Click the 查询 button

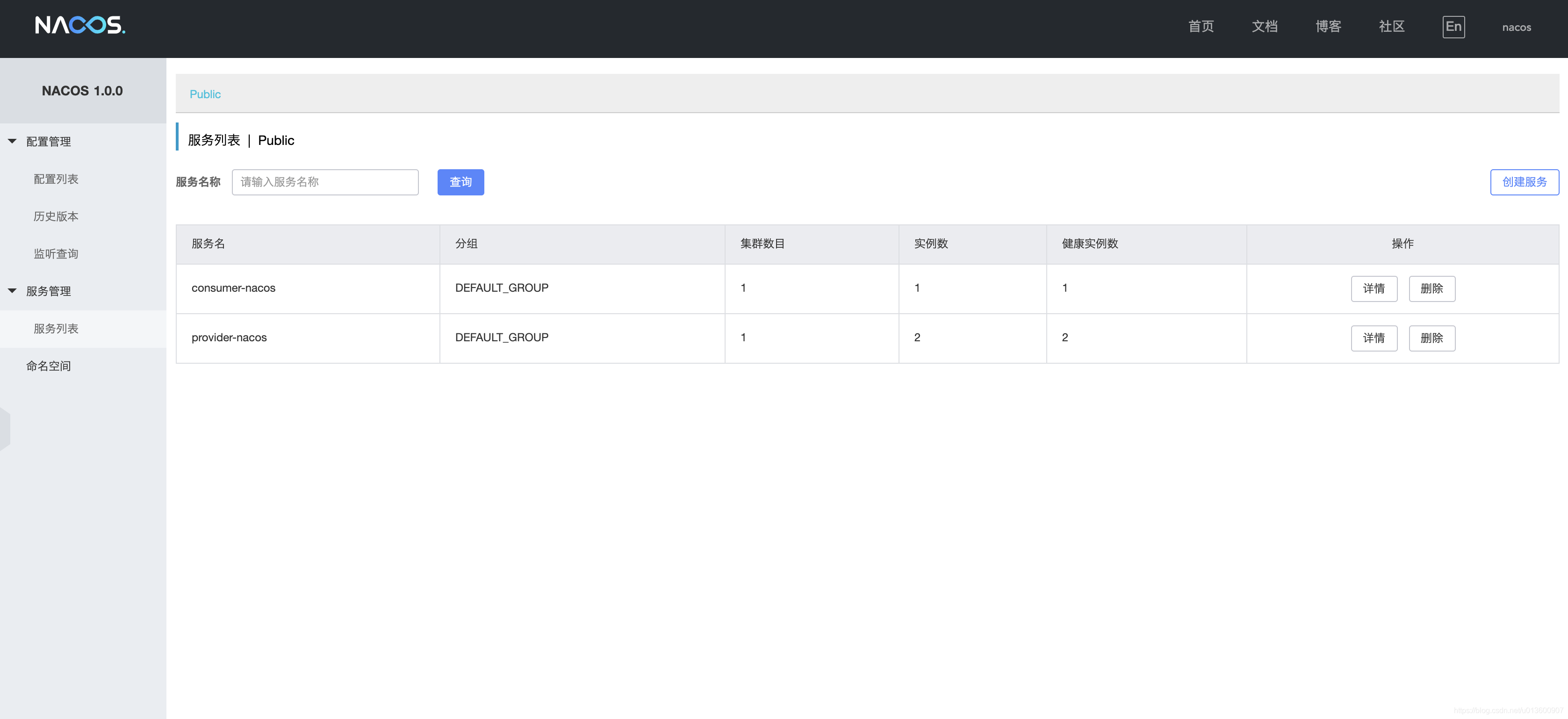pos(461,182)
